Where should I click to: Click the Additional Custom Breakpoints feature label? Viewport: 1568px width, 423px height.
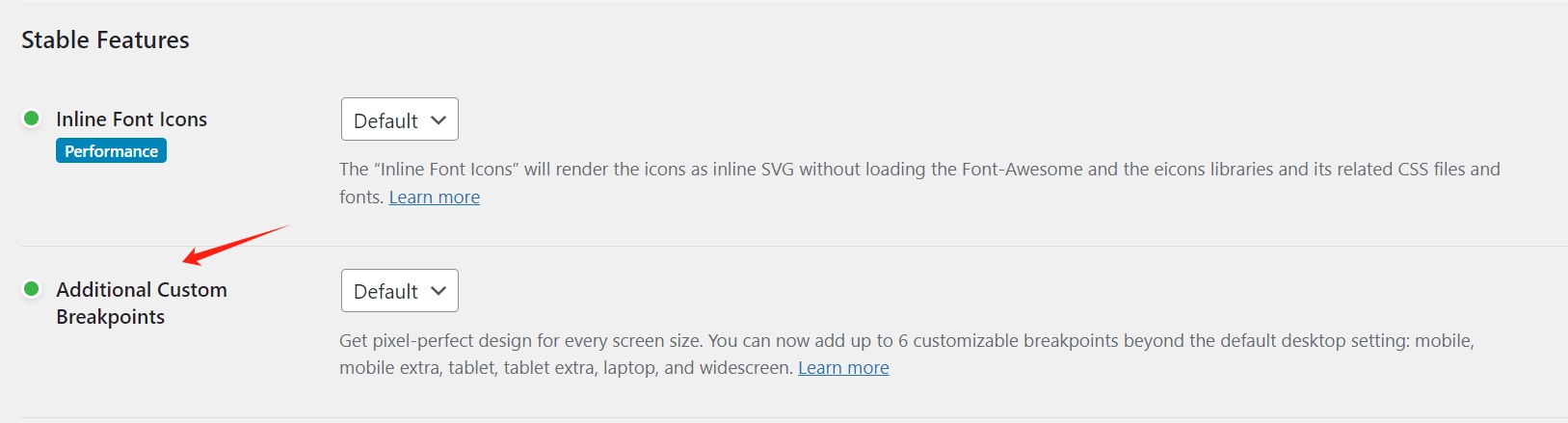click(x=142, y=304)
